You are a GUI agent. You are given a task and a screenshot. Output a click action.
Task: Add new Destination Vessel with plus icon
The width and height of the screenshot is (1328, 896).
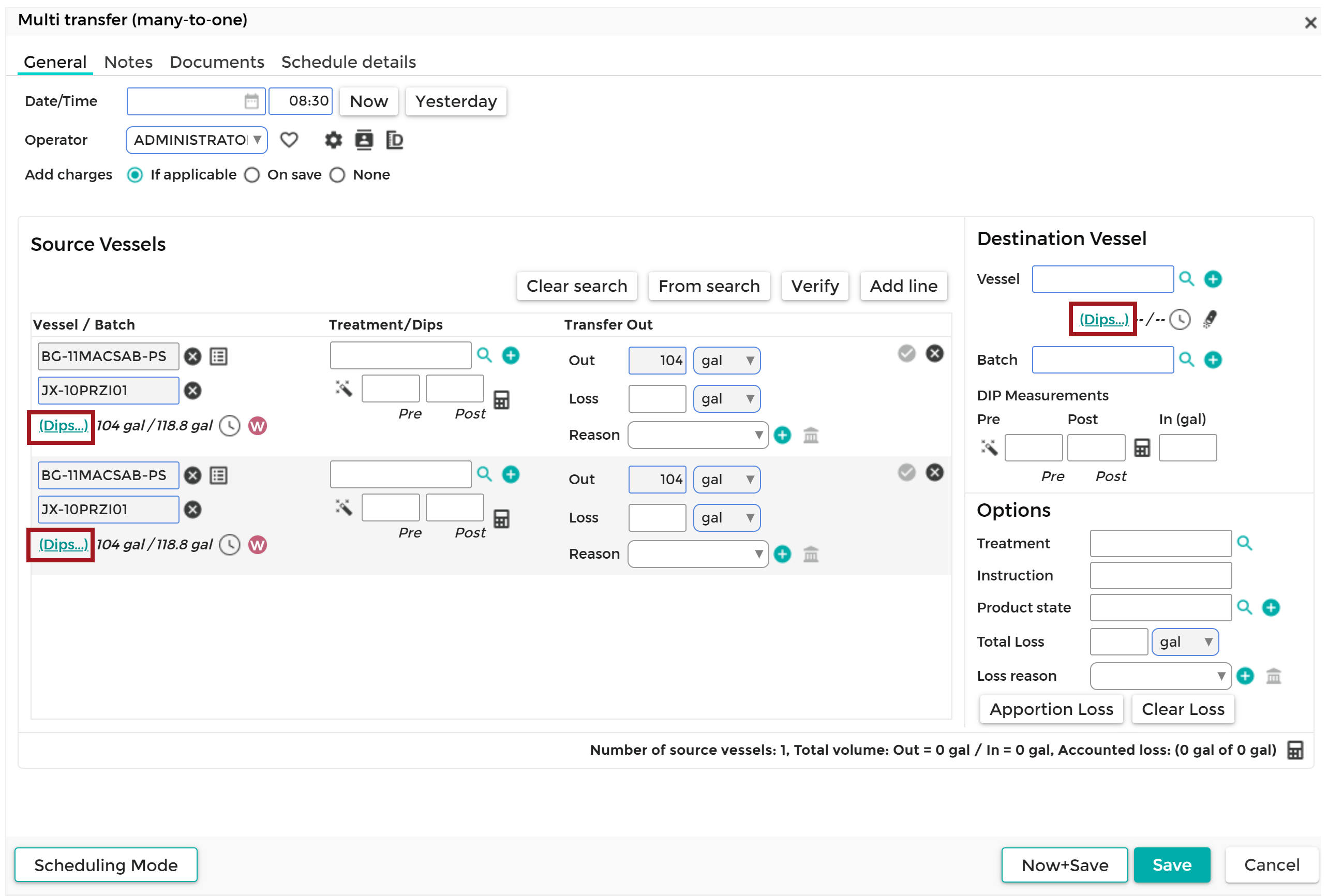(1213, 279)
